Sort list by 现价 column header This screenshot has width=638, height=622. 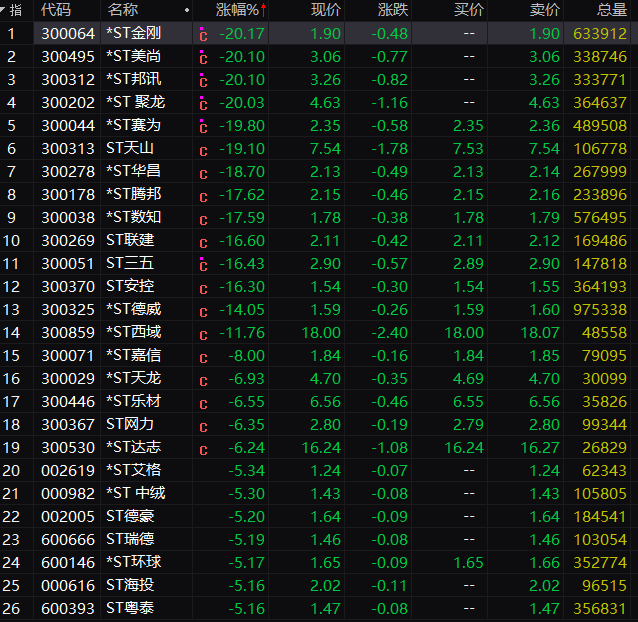[x=325, y=10]
